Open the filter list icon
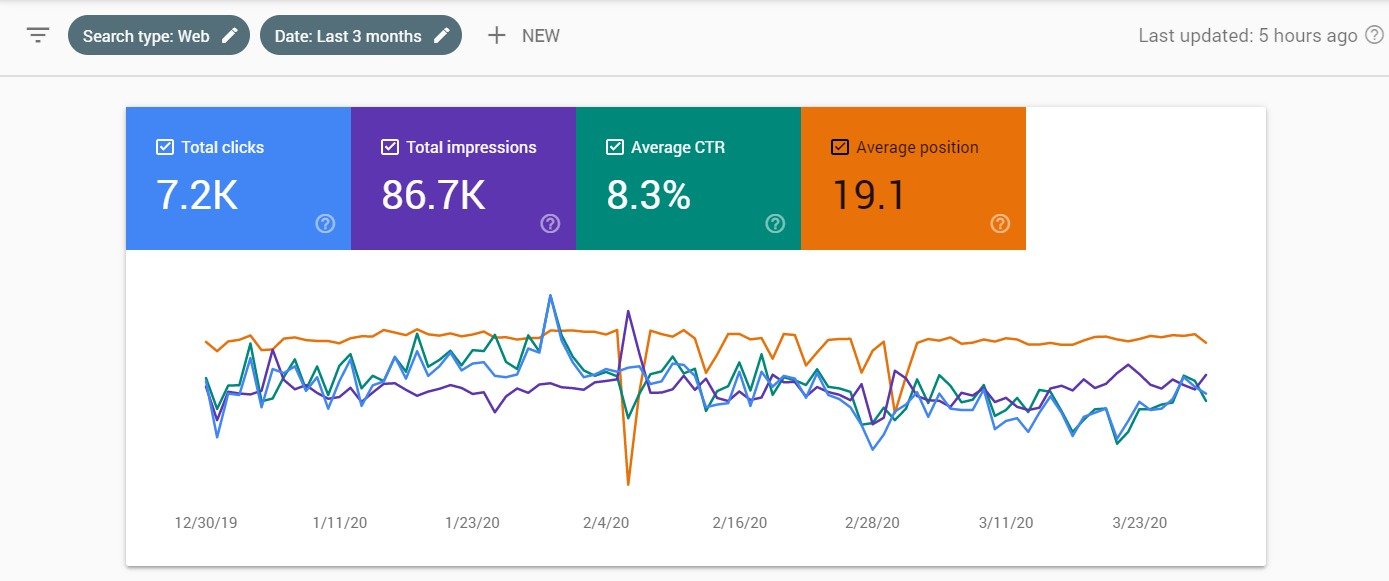 click(x=38, y=36)
